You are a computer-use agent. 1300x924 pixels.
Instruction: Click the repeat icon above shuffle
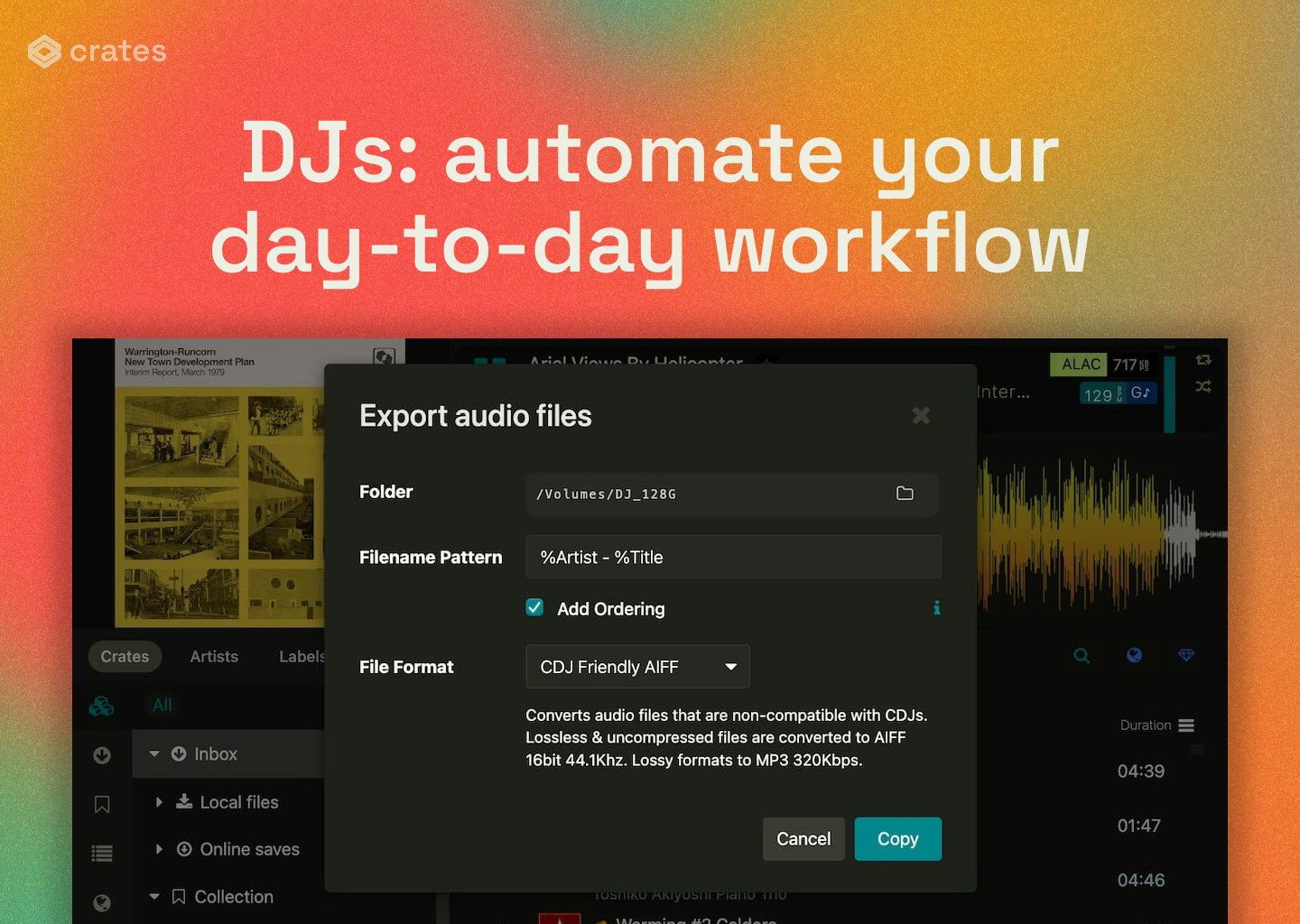point(1203,360)
